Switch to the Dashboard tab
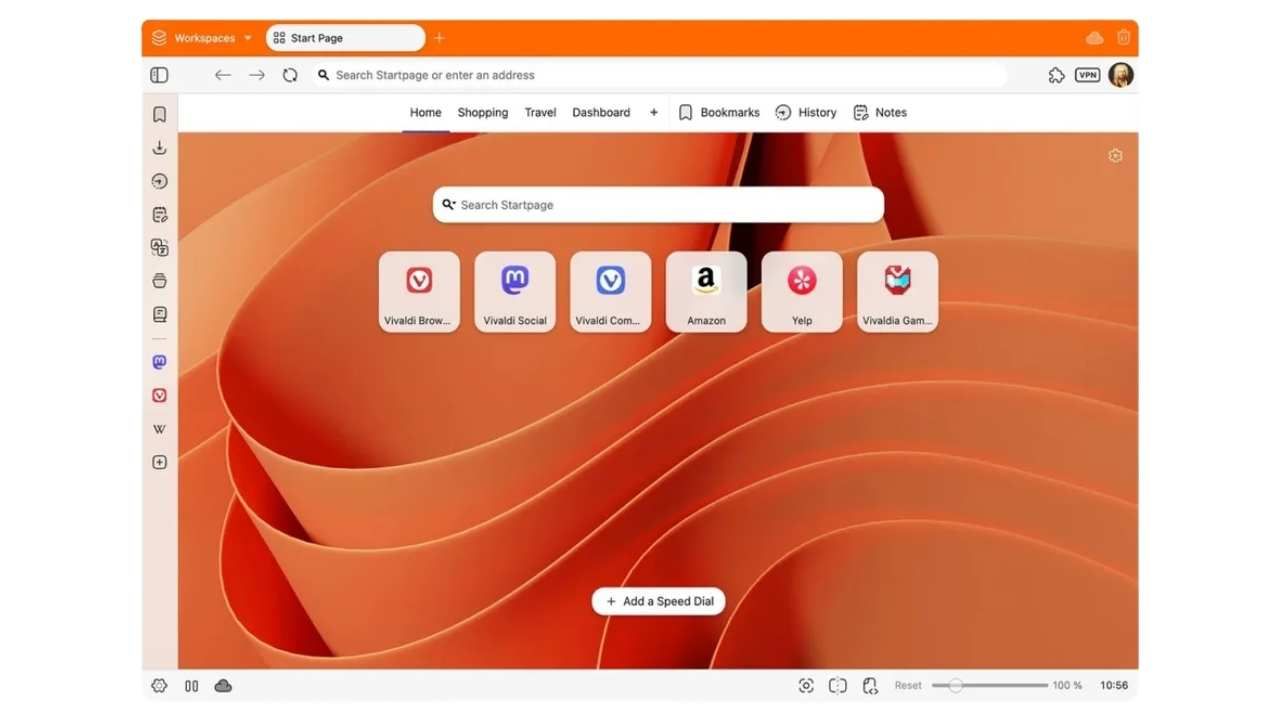The width and height of the screenshot is (1280, 720). click(x=601, y=112)
